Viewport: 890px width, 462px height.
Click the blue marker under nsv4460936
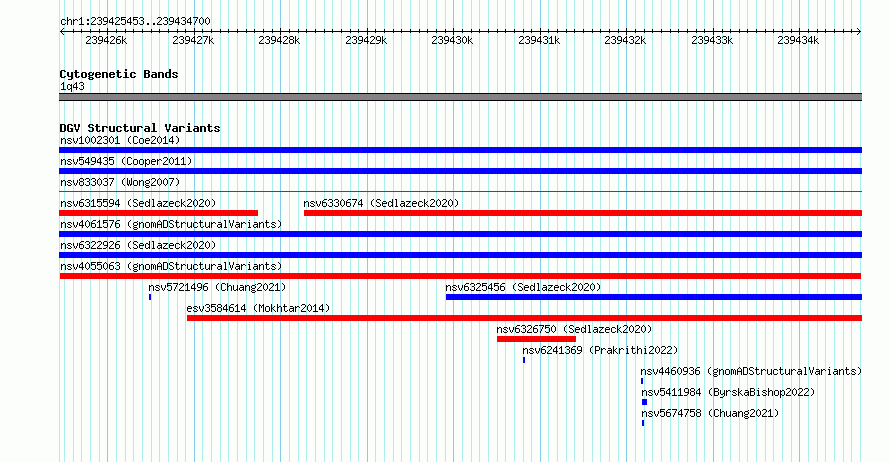(x=642, y=381)
